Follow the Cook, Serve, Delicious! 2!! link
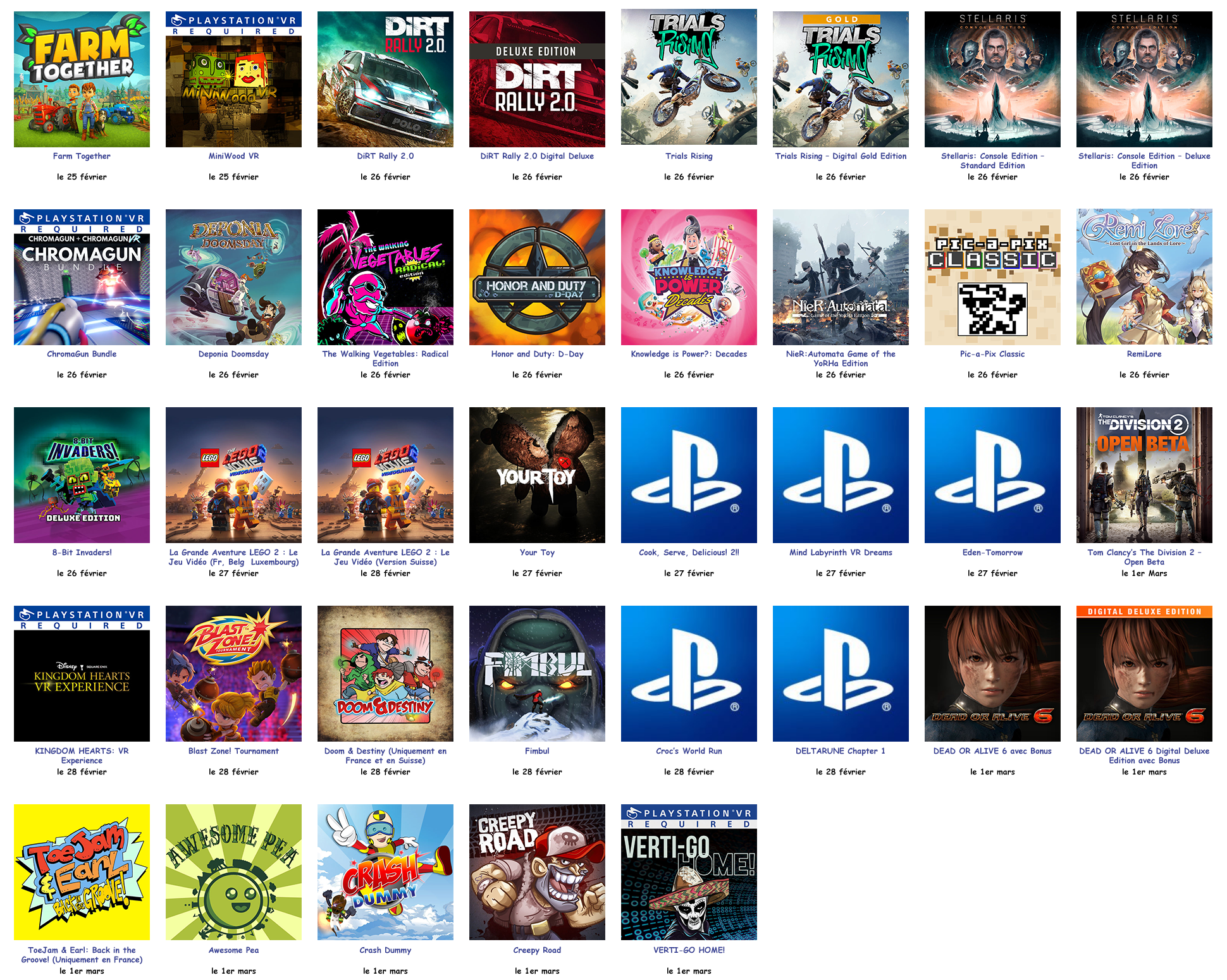This screenshot has height=980, width=1227. tap(689, 553)
